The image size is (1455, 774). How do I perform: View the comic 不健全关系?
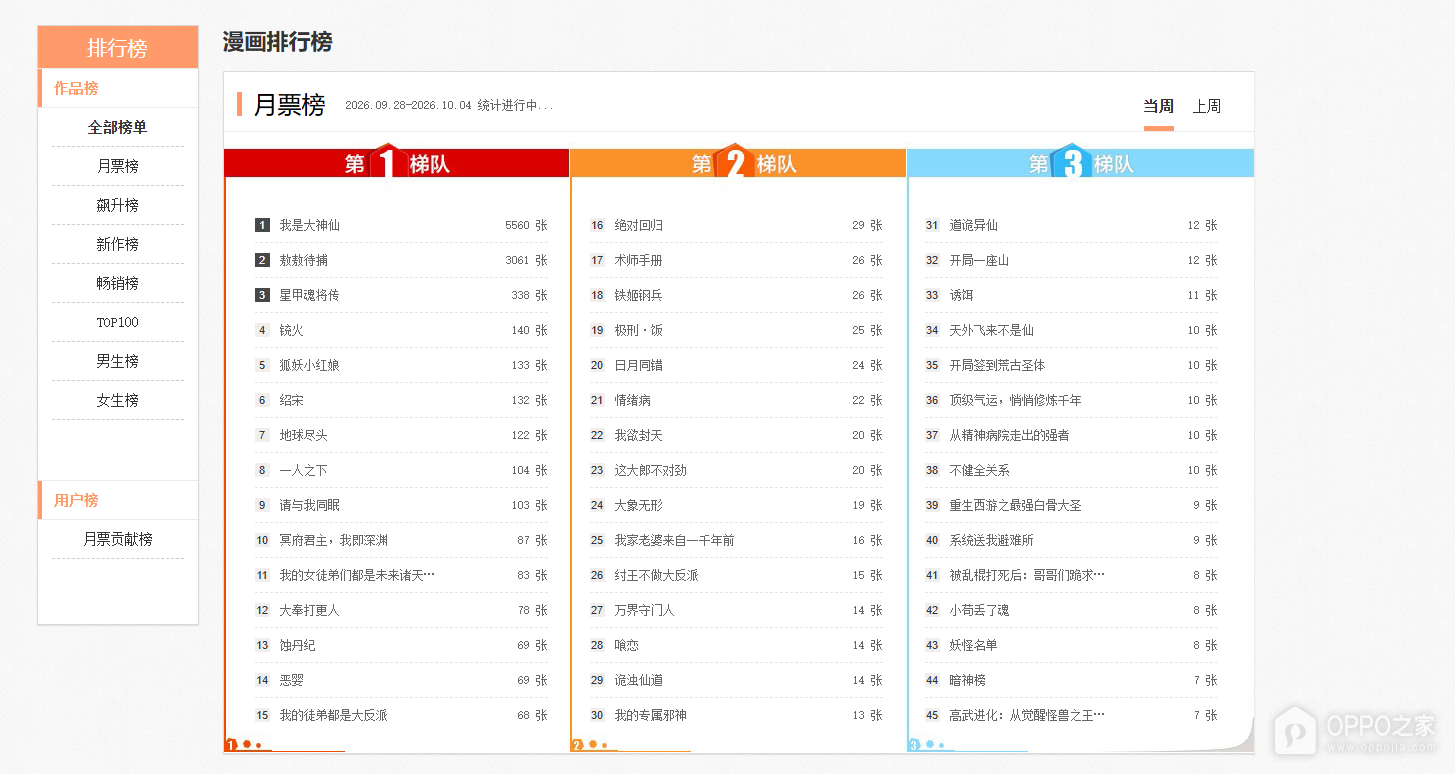[980, 470]
